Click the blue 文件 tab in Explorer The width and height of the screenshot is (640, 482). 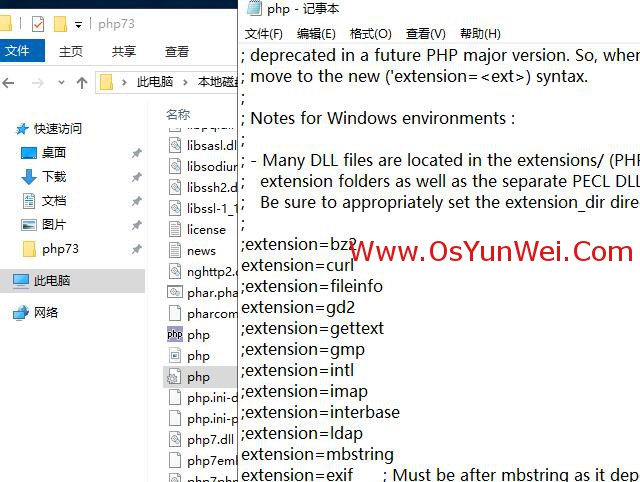[21, 51]
